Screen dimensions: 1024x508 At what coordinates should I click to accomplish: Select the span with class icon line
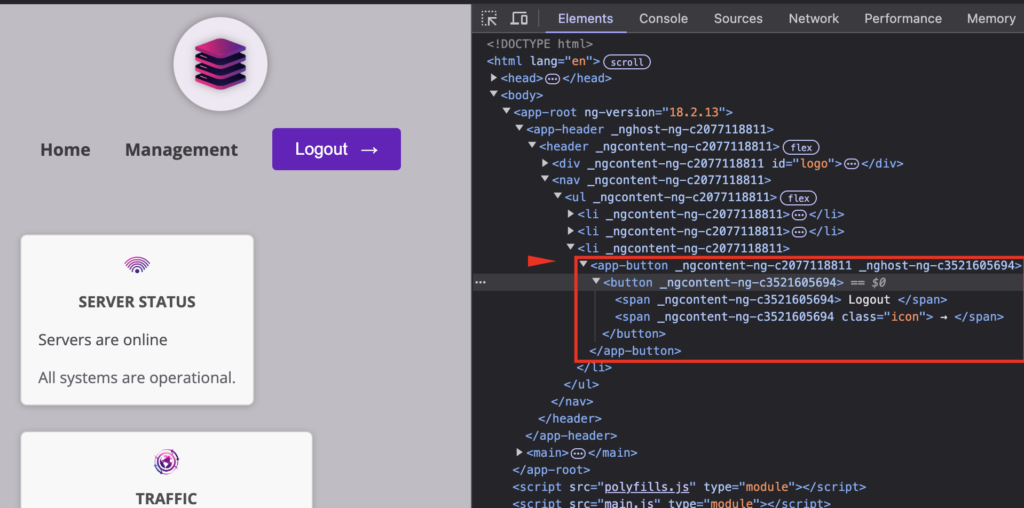808,317
